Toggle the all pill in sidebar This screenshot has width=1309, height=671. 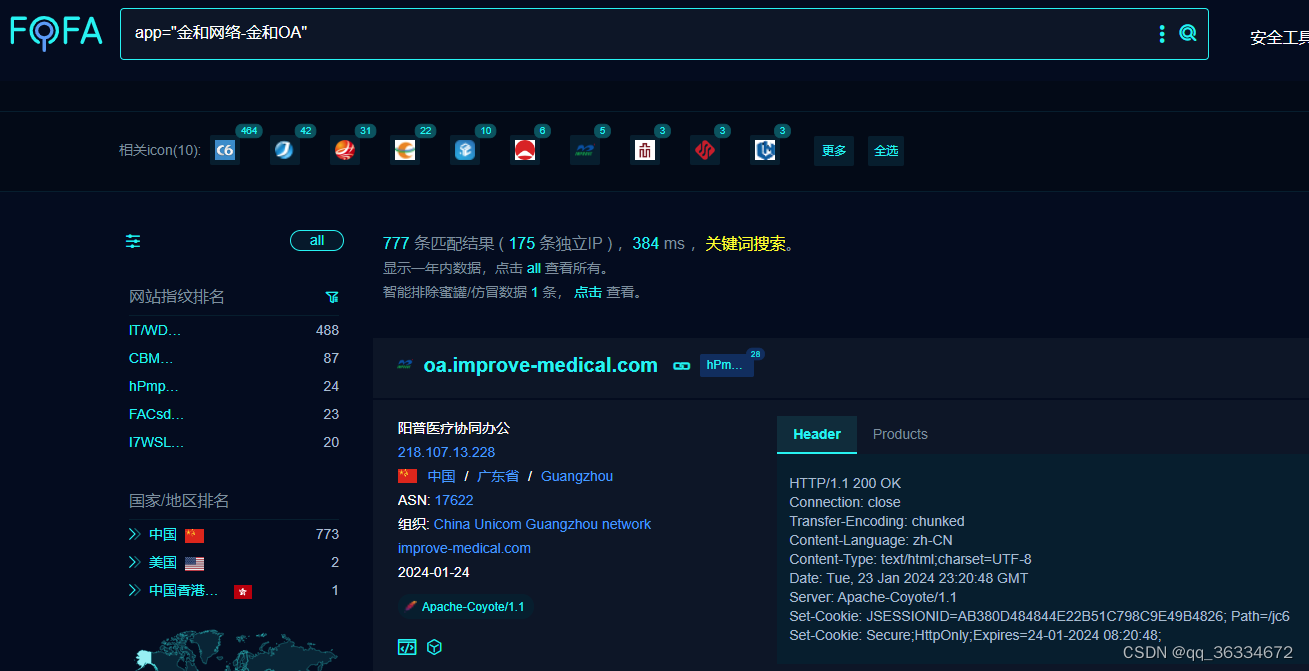[x=317, y=240]
